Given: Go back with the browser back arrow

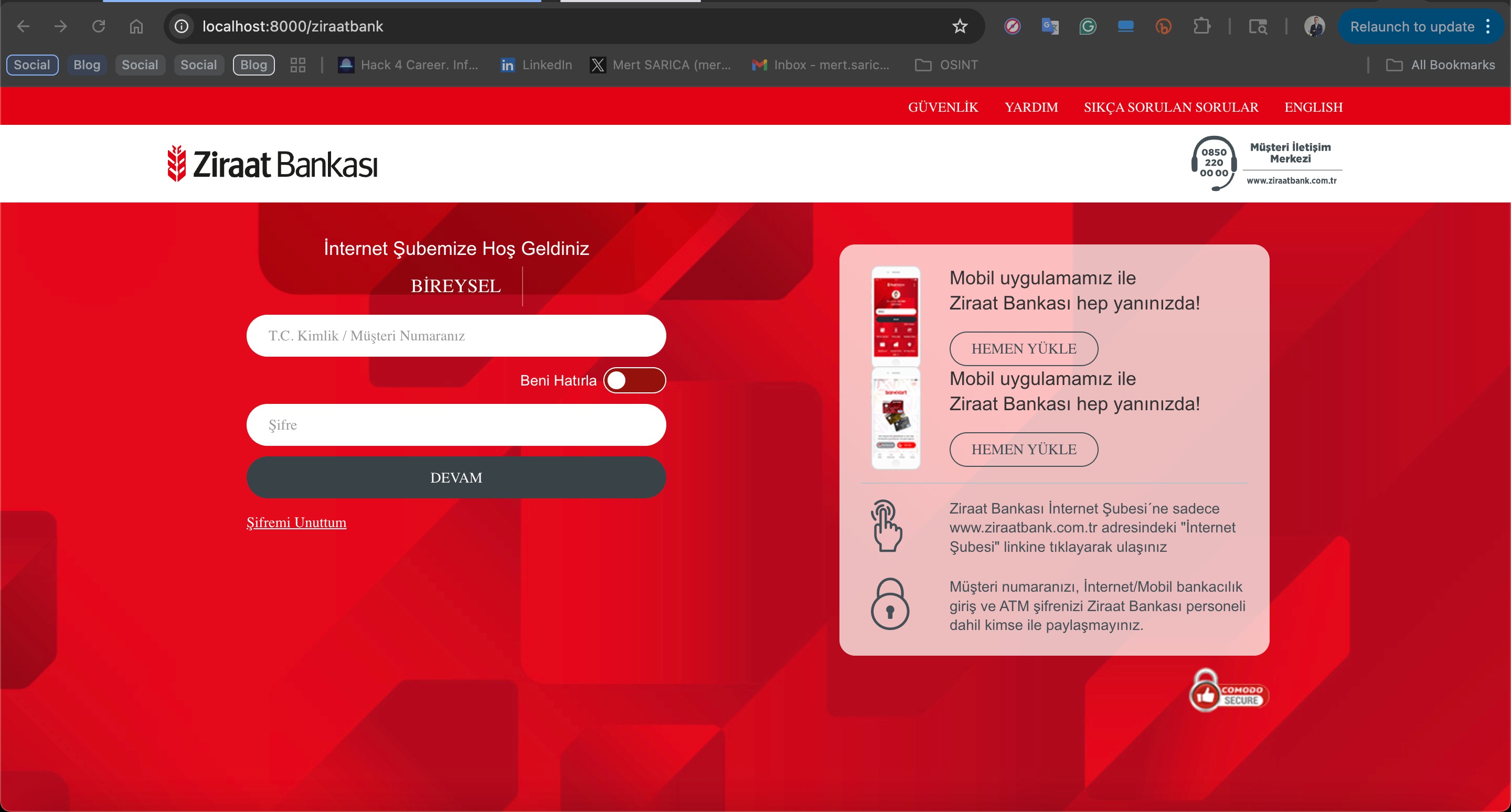Looking at the screenshot, I should [23, 26].
